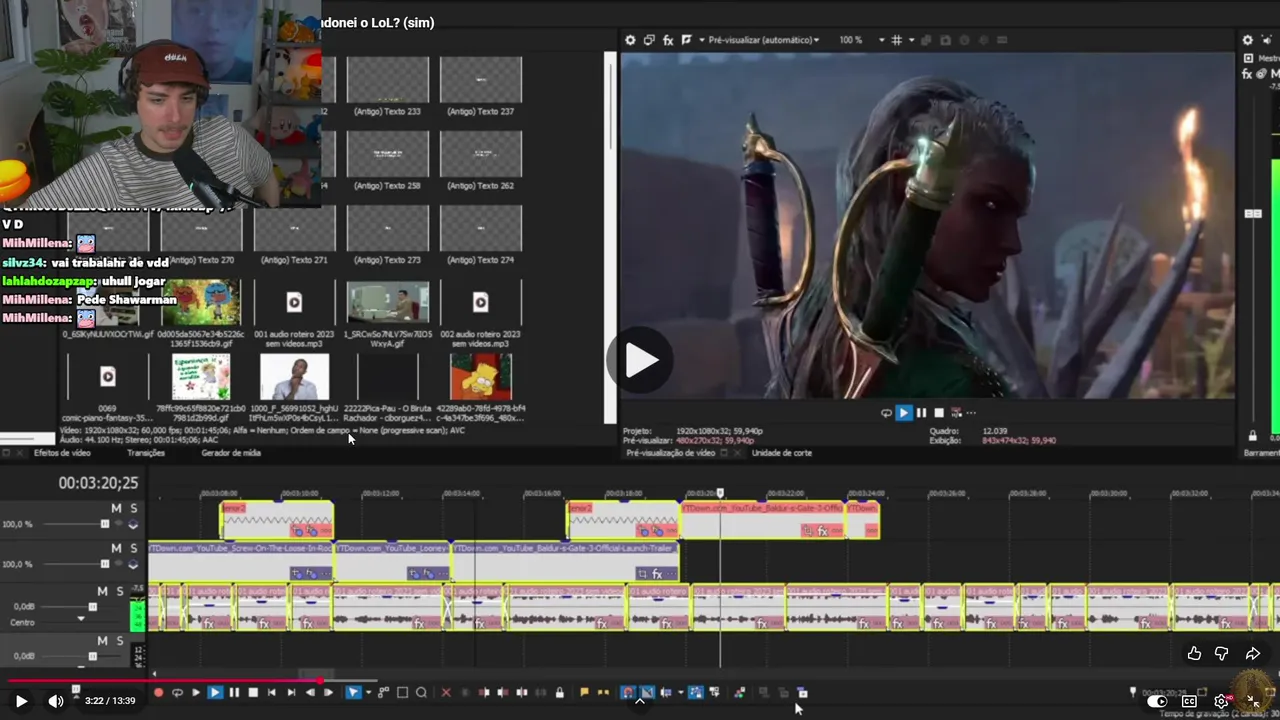
Task: Click play button under video preview window
Action: [x=903, y=412]
